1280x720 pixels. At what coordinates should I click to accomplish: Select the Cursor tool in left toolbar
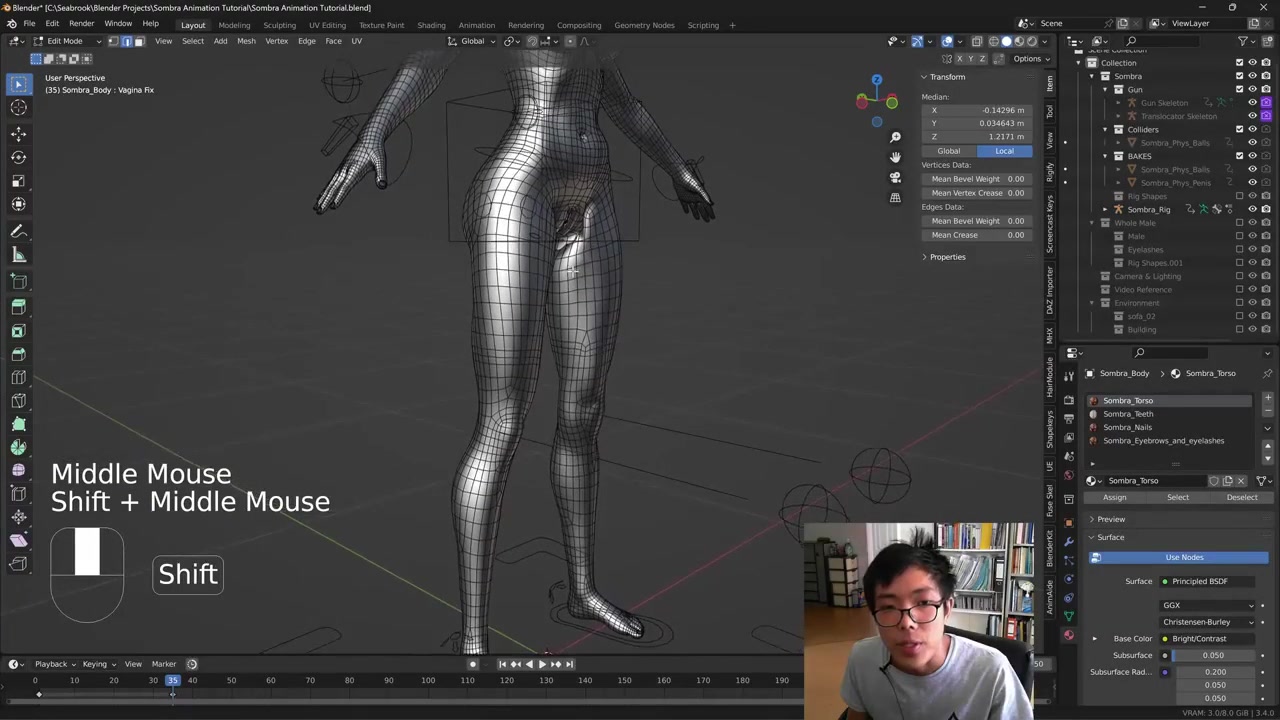click(18, 108)
